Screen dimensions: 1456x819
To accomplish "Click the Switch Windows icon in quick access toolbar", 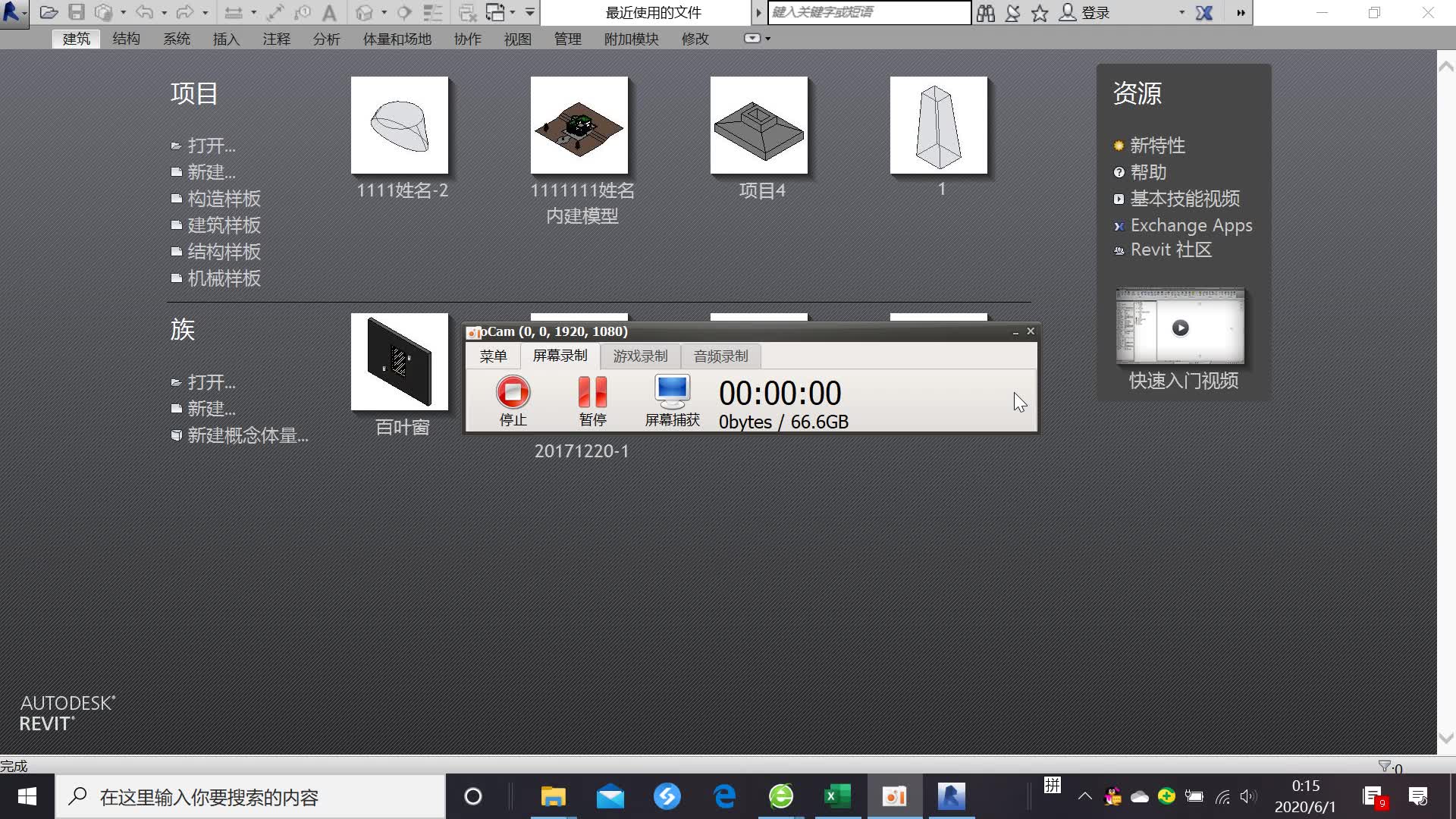I will (x=496, y=12).
